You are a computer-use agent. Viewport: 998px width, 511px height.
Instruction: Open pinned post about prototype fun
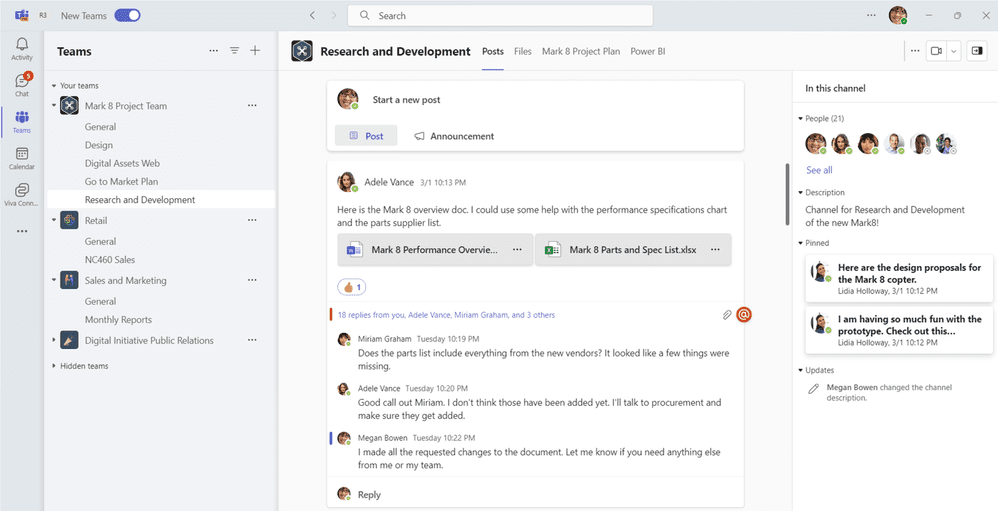899,330
